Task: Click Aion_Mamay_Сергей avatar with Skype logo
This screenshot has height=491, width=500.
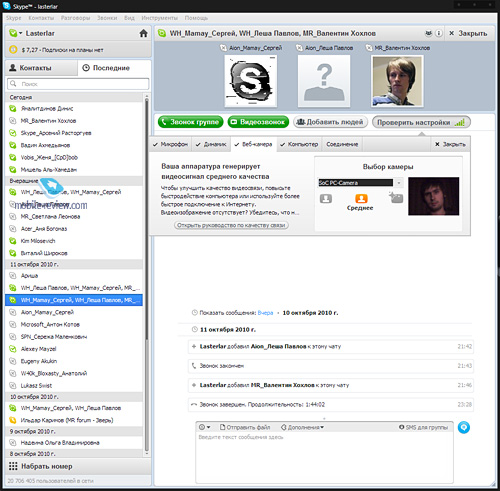Action: [x=250, y=81]
